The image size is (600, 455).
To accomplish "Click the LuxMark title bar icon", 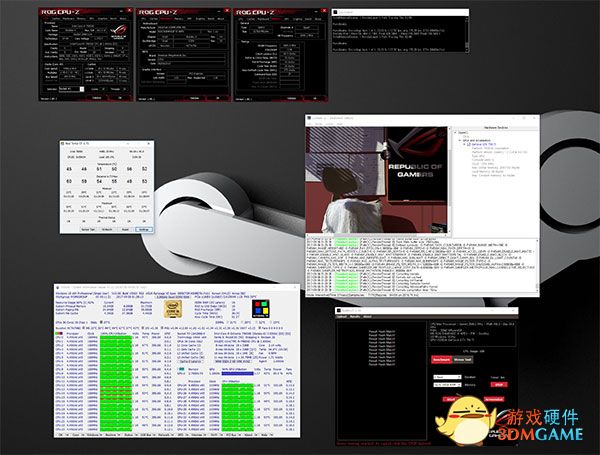I will [309, 117].
